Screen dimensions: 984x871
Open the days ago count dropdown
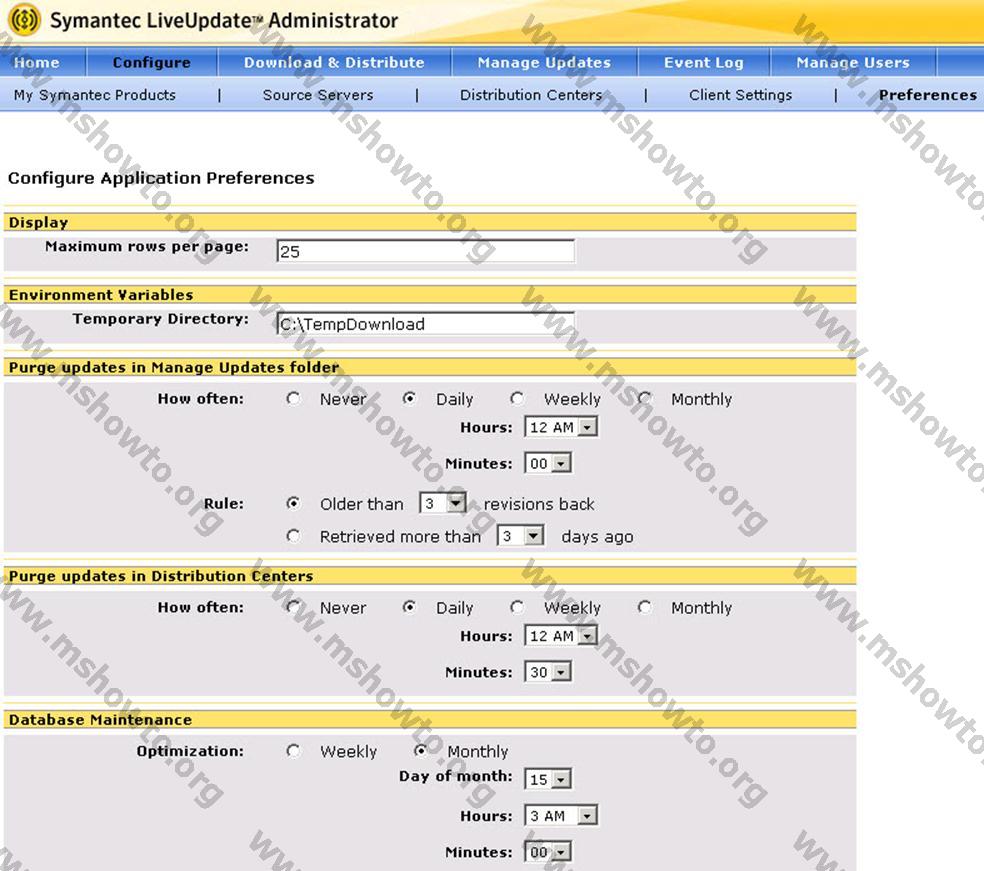coord(520,536)
